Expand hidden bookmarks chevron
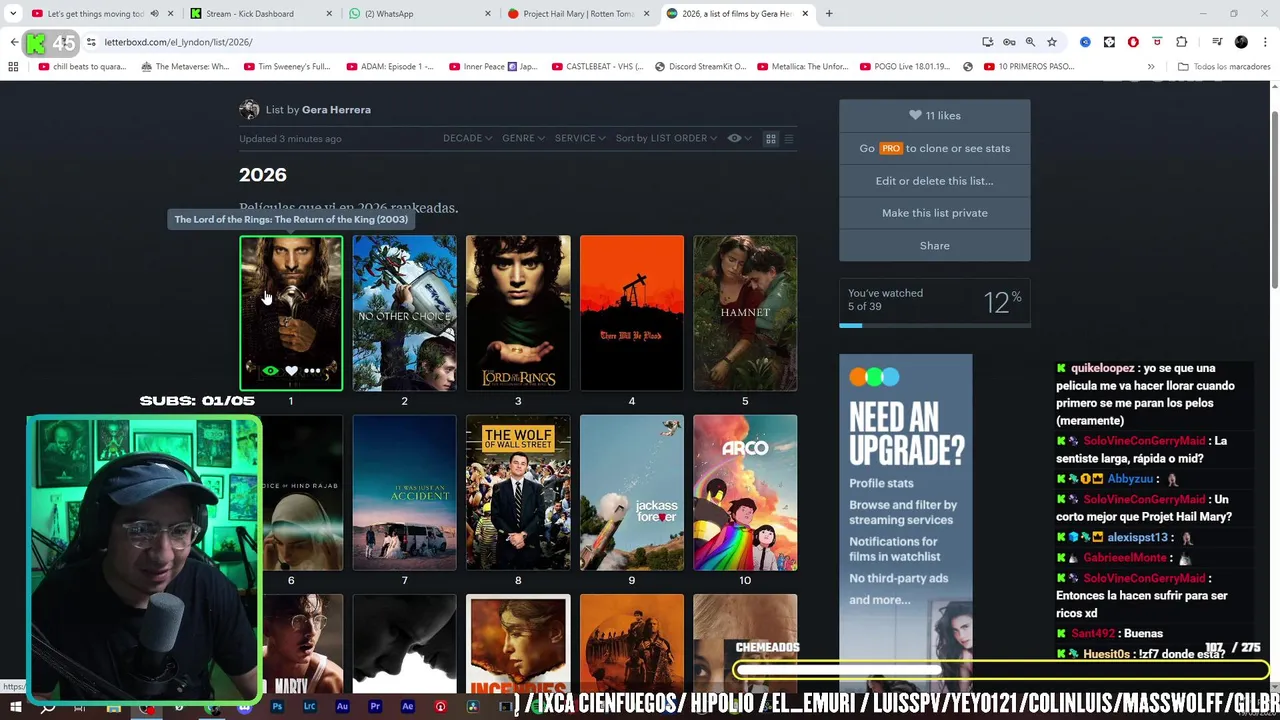The height and width of the screenshot is (720, 1280). pos(1151,67)
